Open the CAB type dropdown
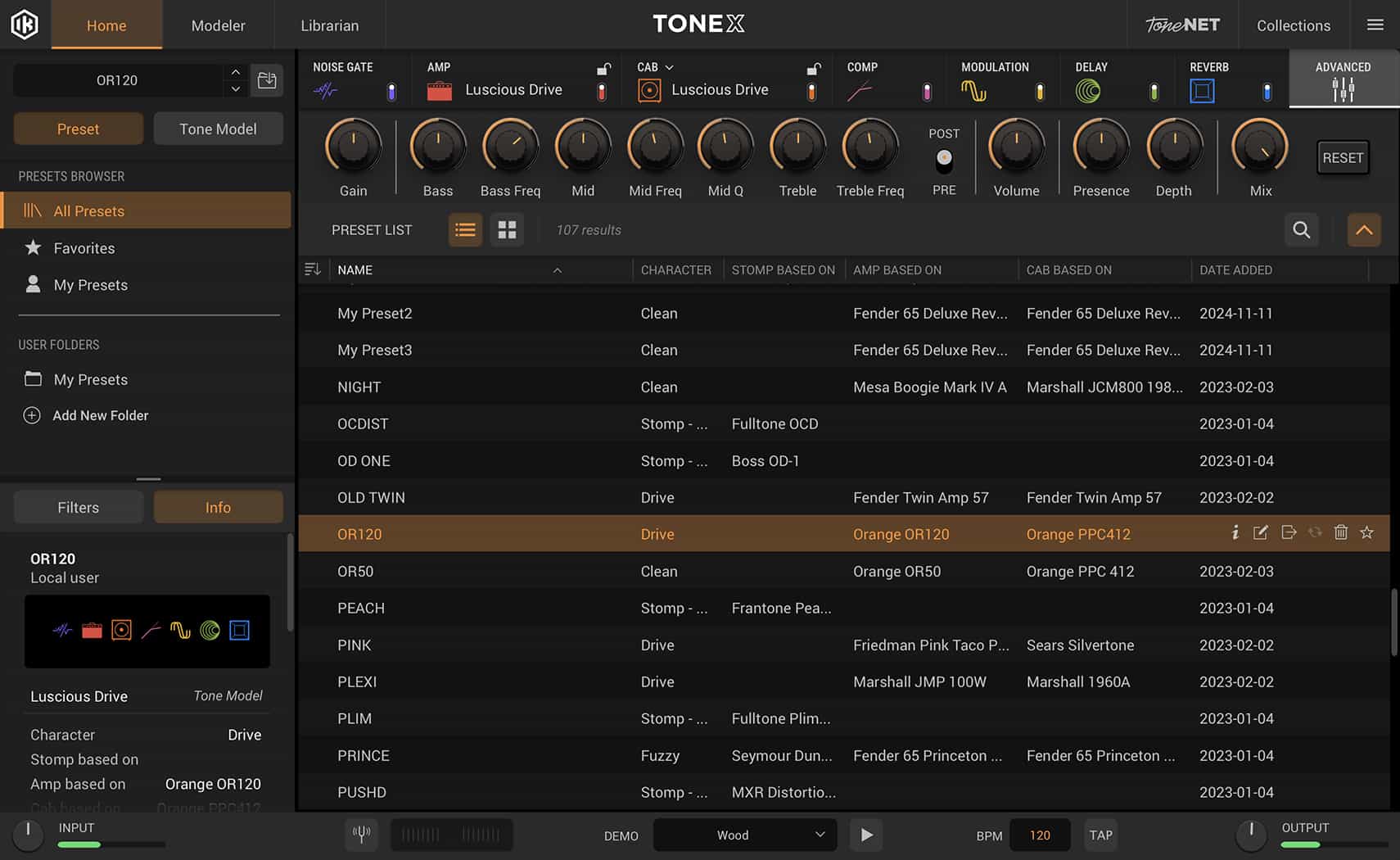Image resolution: width=1400 pixels, height=860 pixels. (670, 66)
